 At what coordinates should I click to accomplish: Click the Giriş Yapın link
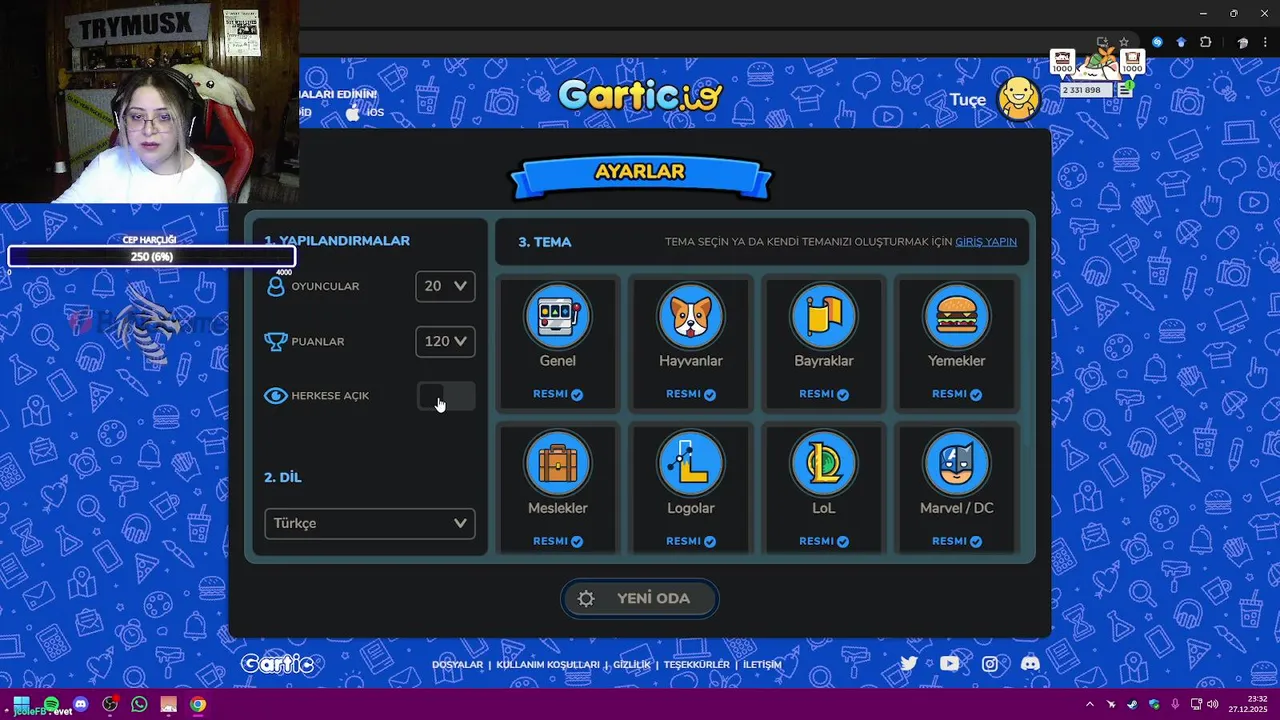986,242
